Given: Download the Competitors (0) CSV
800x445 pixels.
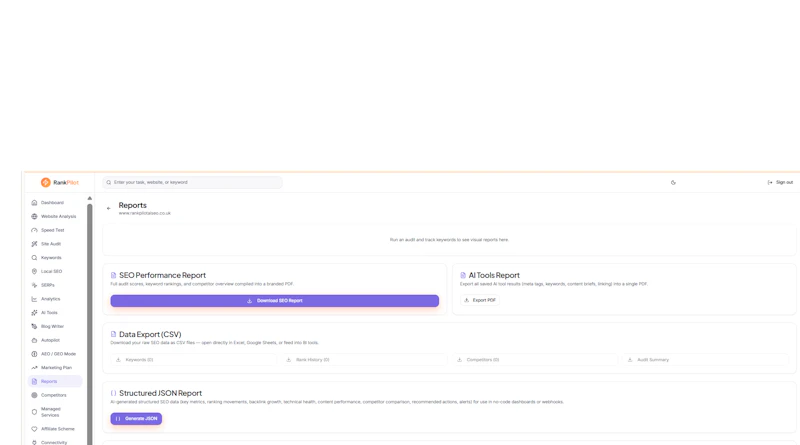Looking at the screenshot, I should coord(535,360).
